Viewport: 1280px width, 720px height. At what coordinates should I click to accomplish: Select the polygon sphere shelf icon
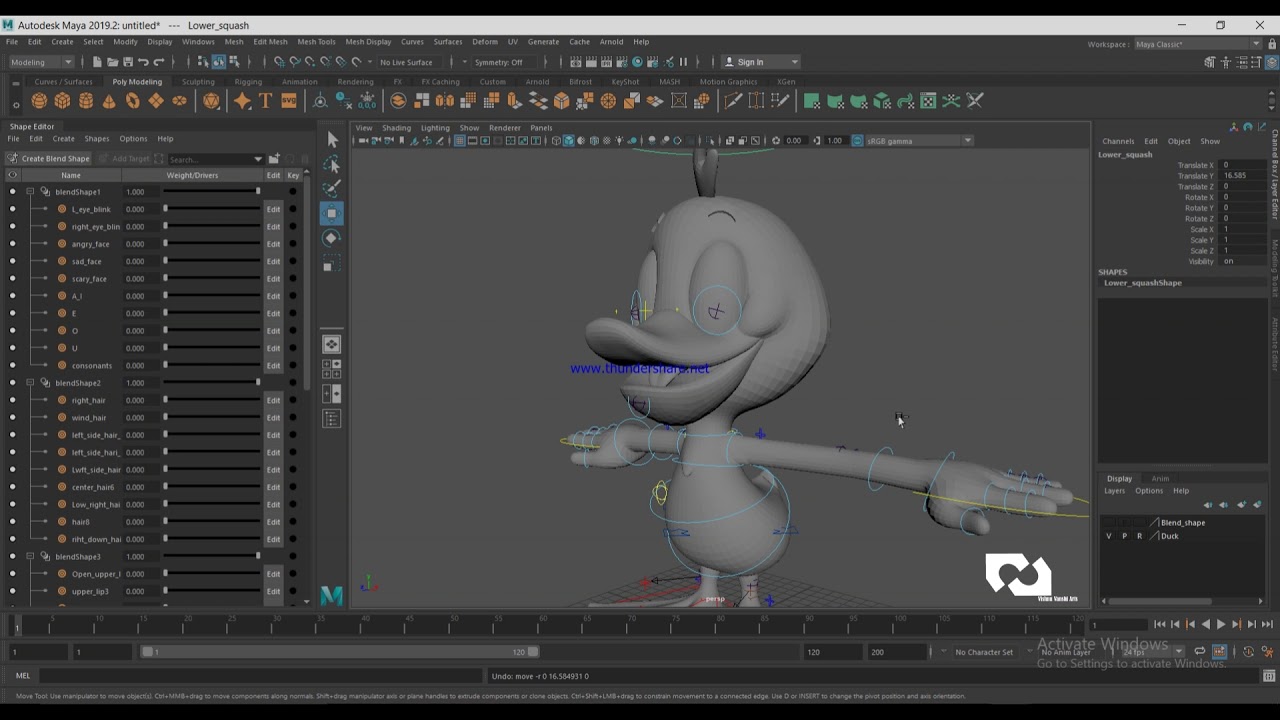tap(39, 101)
